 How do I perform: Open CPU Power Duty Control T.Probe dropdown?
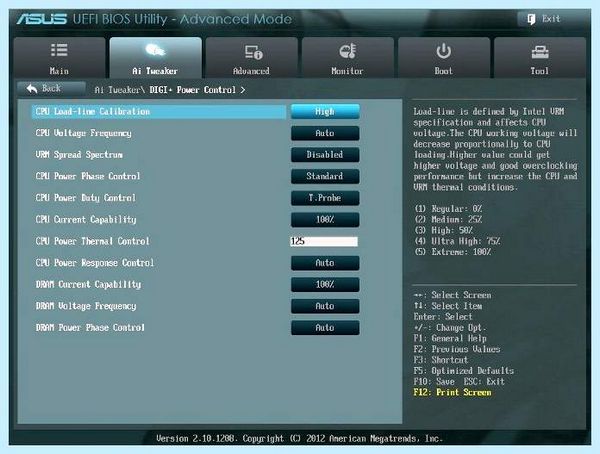(325, 198)
